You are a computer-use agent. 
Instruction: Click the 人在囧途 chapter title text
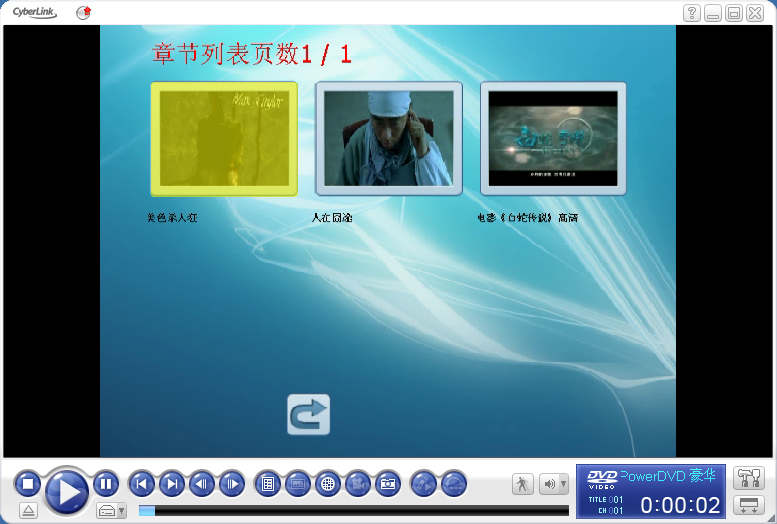(332, 218)
